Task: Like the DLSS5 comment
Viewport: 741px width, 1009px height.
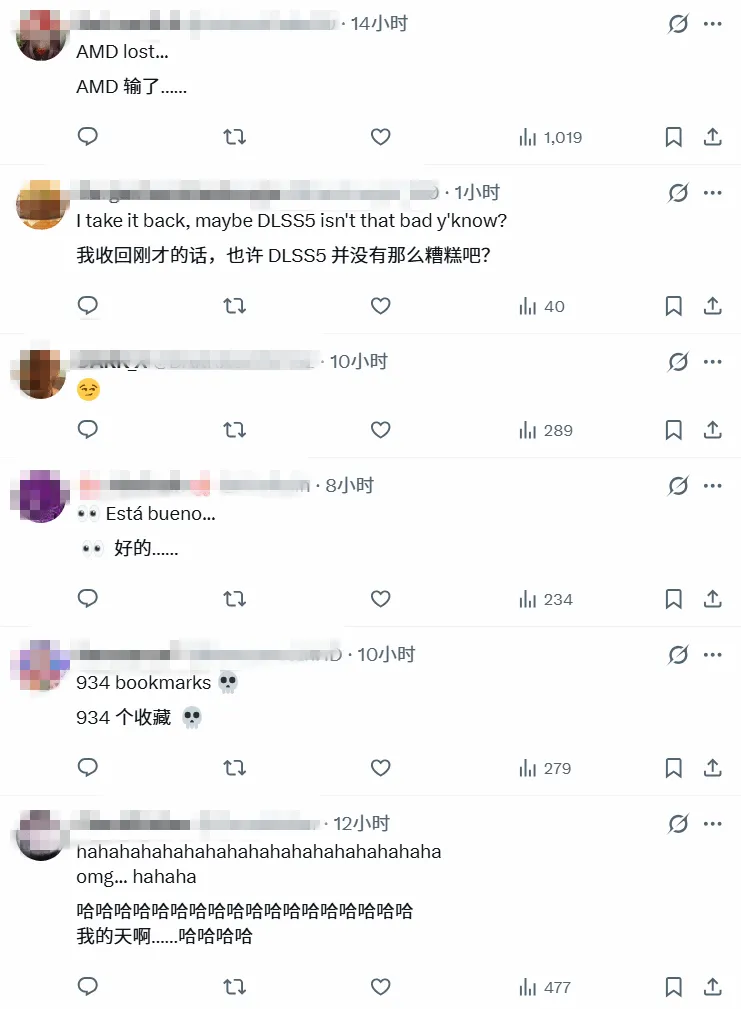Action: 380,306
